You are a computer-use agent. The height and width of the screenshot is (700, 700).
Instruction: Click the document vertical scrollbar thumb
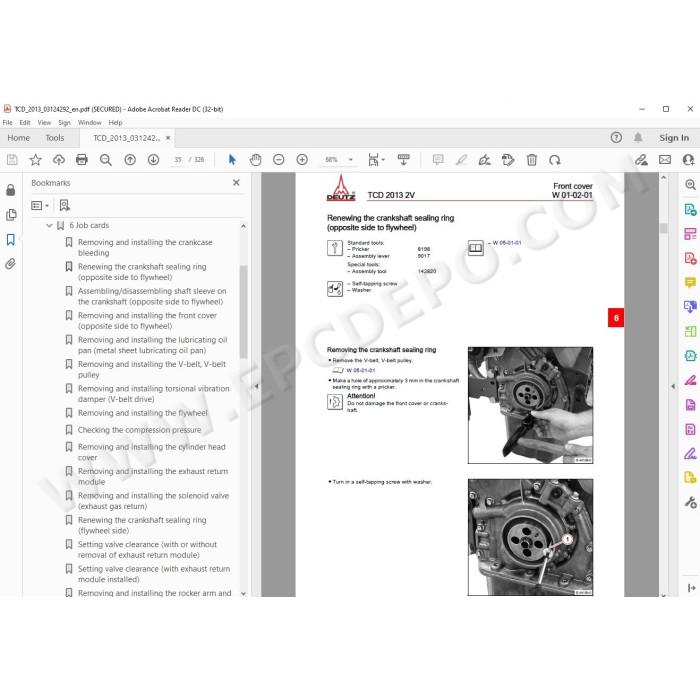tap(663, 228)
